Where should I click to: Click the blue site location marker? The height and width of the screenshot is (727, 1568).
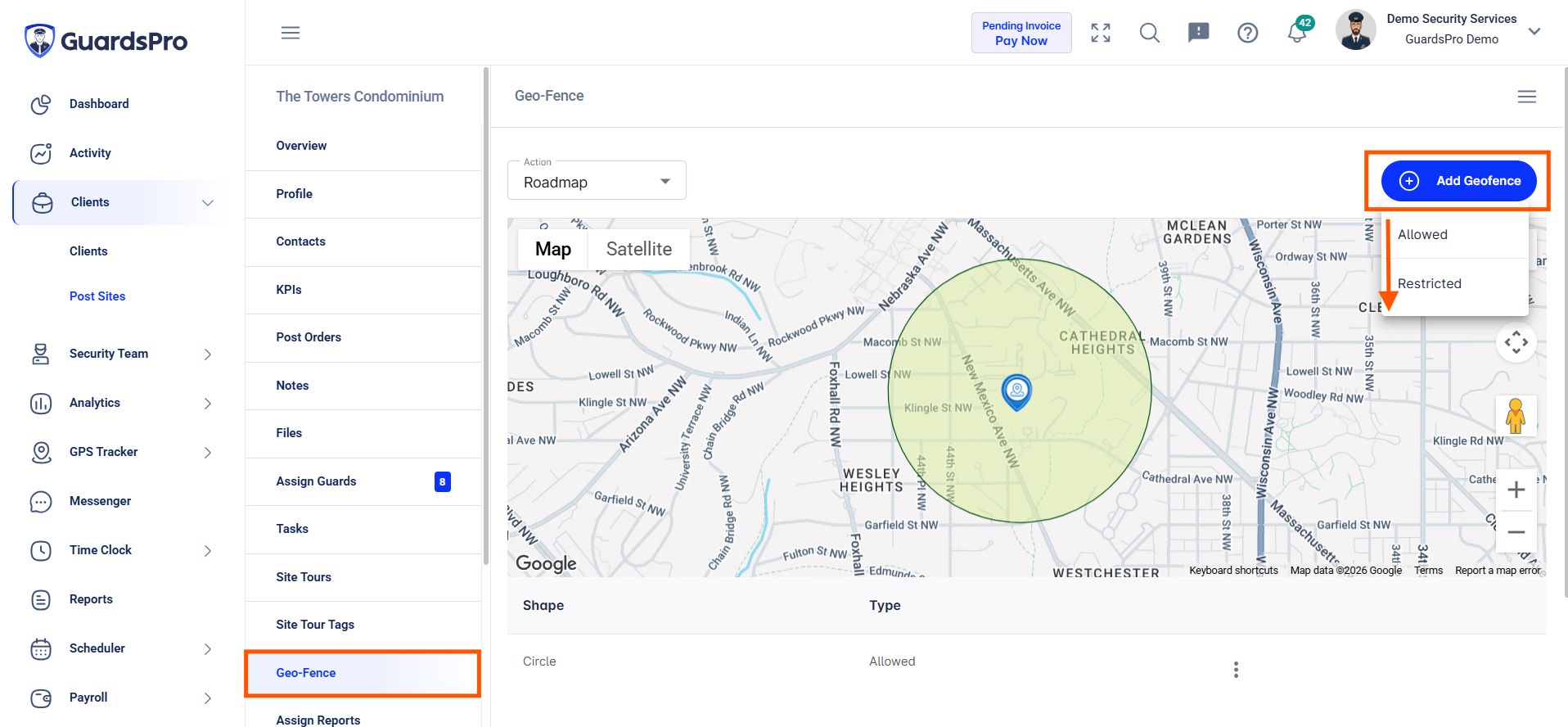(1016, 392)
